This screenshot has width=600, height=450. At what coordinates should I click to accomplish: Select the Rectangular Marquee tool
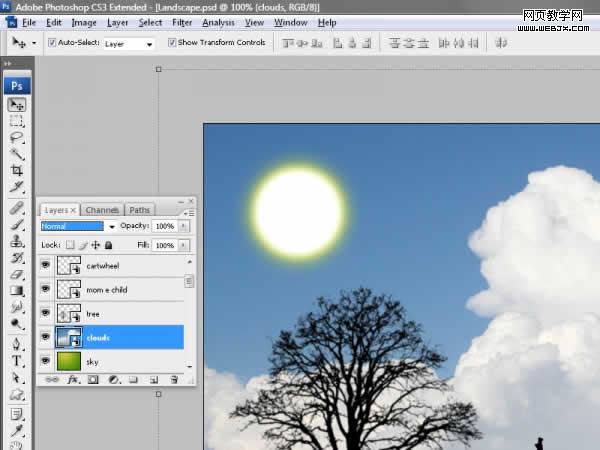coord(17,121)
